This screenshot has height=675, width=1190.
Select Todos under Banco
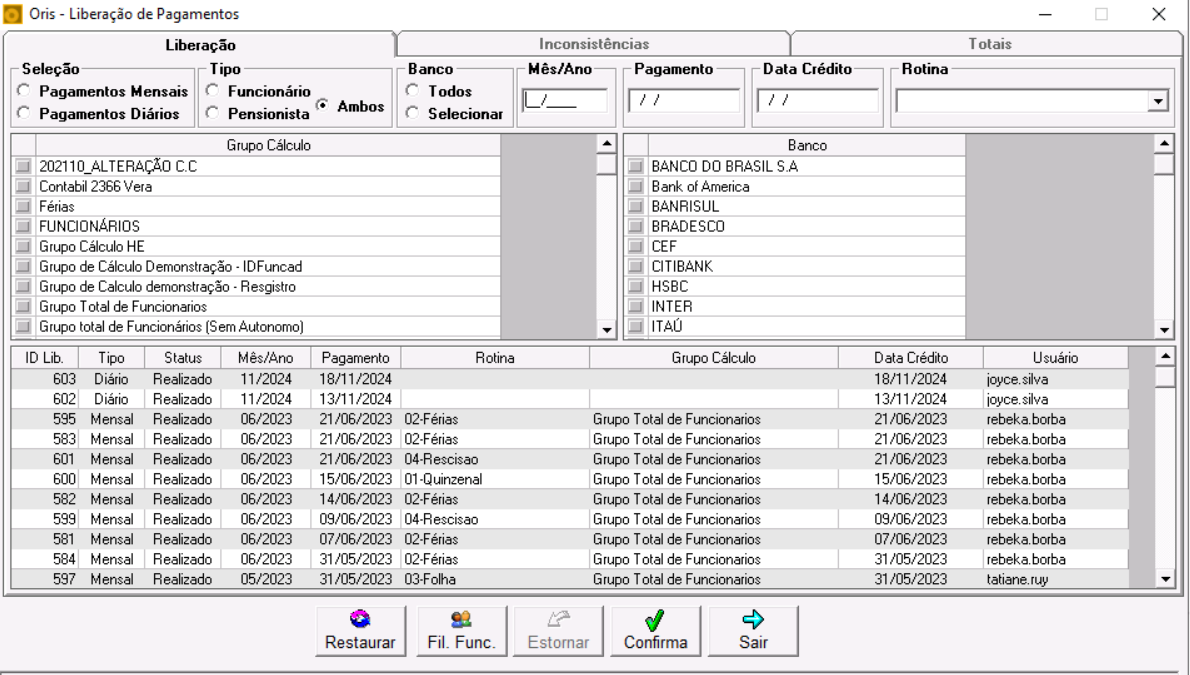[412, 90]
